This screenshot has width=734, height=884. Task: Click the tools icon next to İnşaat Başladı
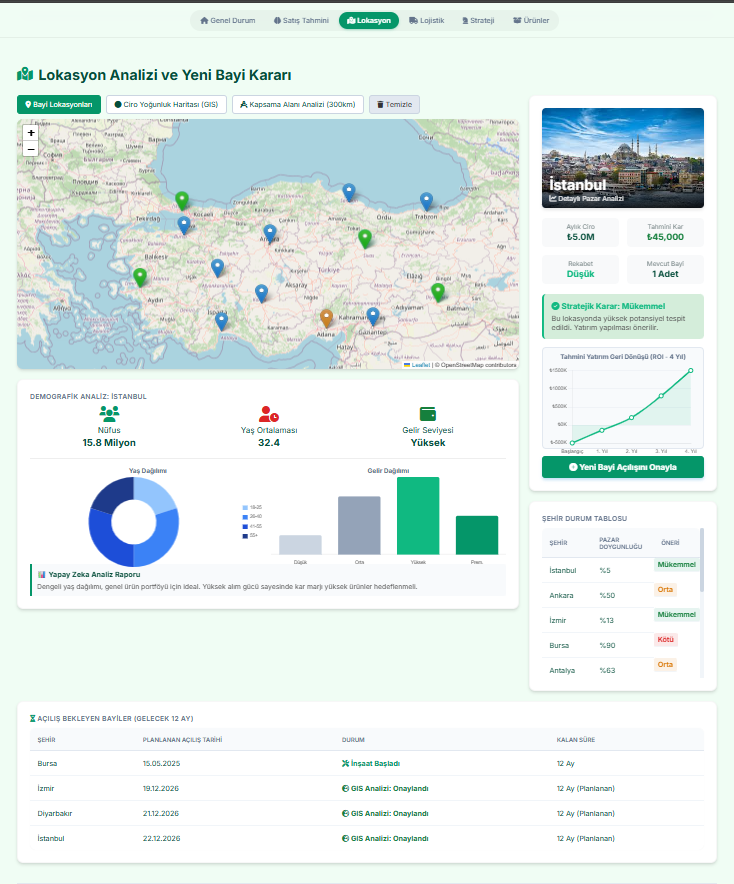click(345, 763)
